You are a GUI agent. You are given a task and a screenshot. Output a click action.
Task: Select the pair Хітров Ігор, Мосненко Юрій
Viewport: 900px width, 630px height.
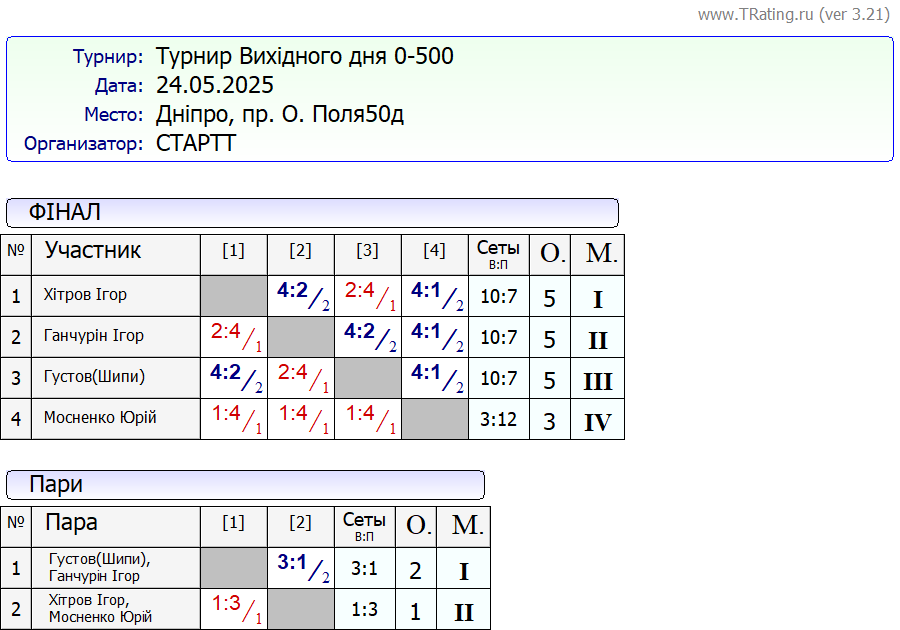[x=99, y=608]
